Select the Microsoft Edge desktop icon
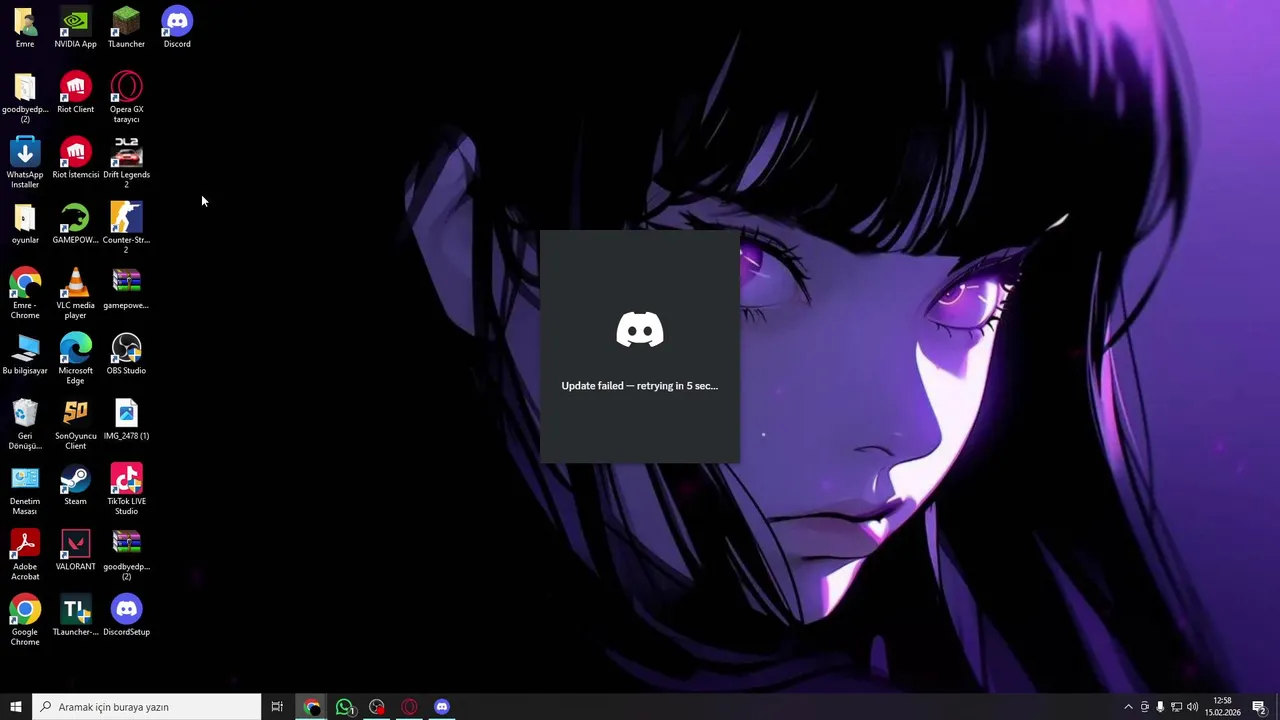 (75, 358)
